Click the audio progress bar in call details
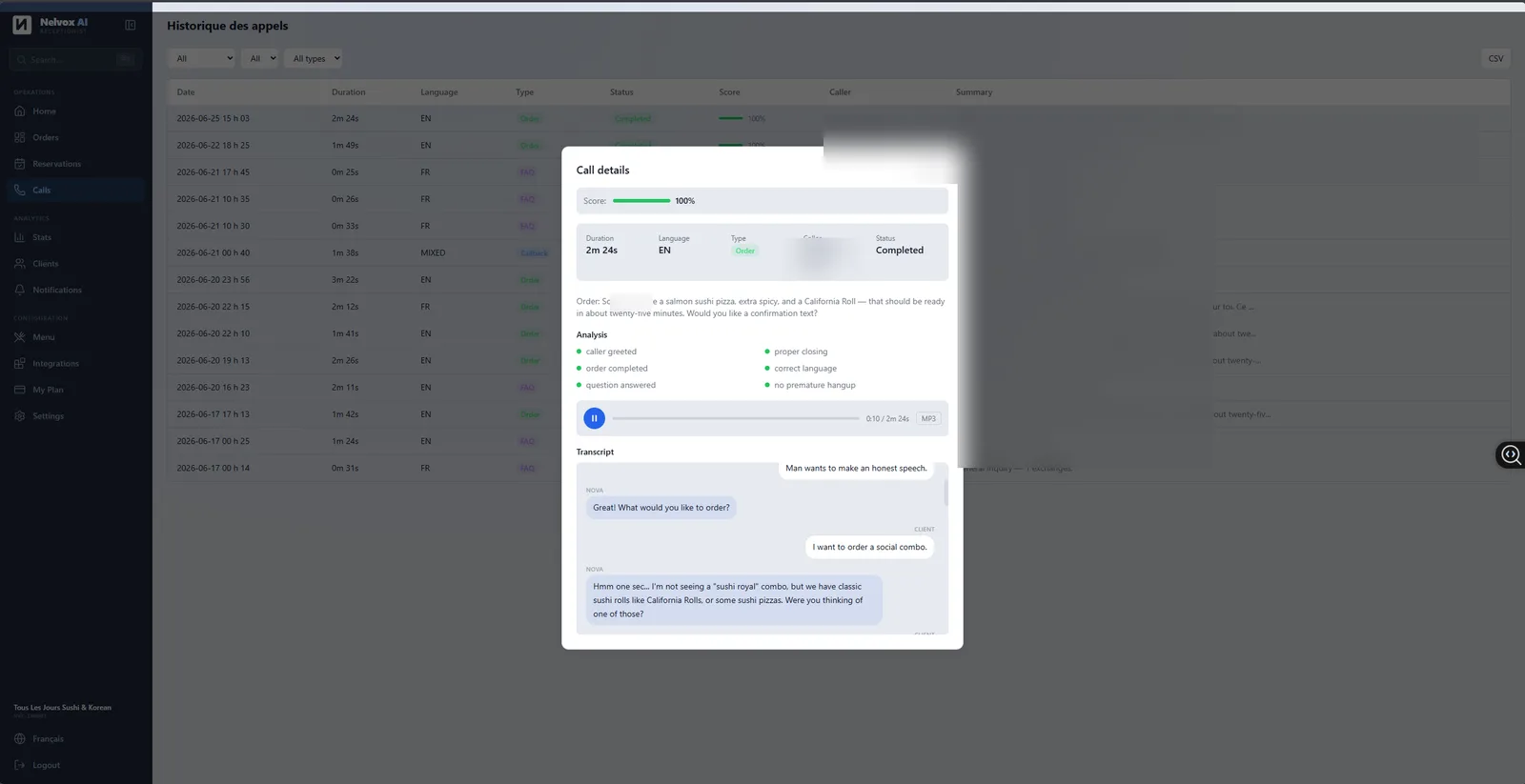The width and height of the screenshot is (1525, 784). click(x=735, y=418)
